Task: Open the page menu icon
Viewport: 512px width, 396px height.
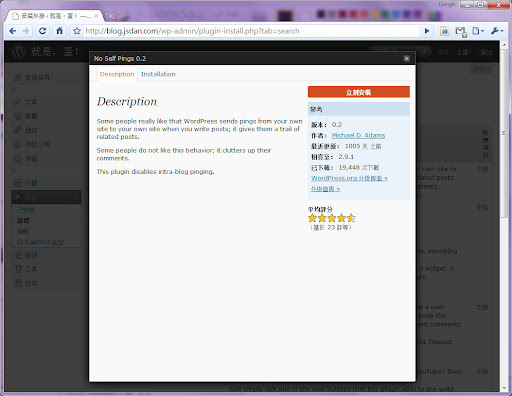Action: click(478, 31)
